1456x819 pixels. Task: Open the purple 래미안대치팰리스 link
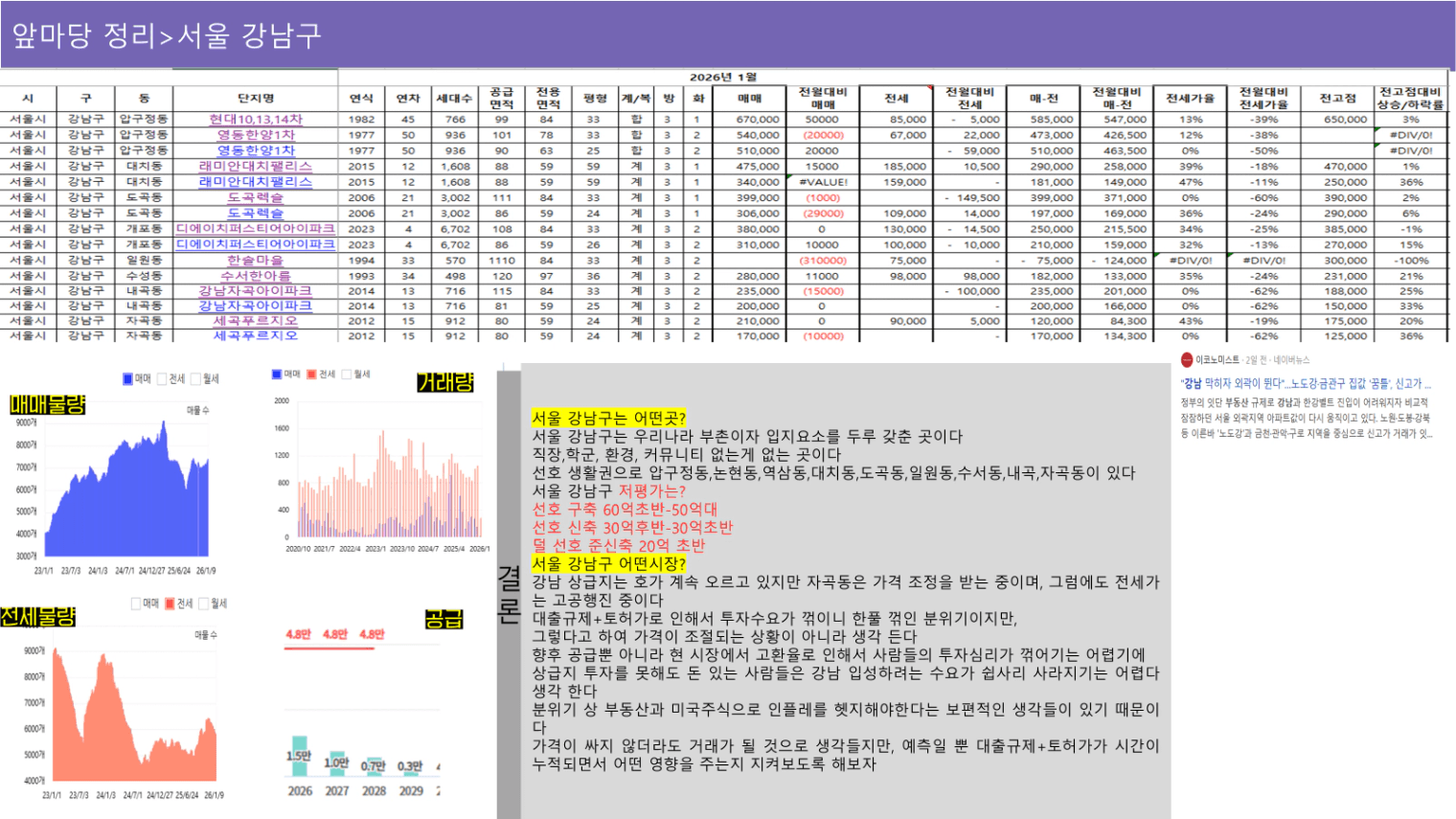click(255, 166)
